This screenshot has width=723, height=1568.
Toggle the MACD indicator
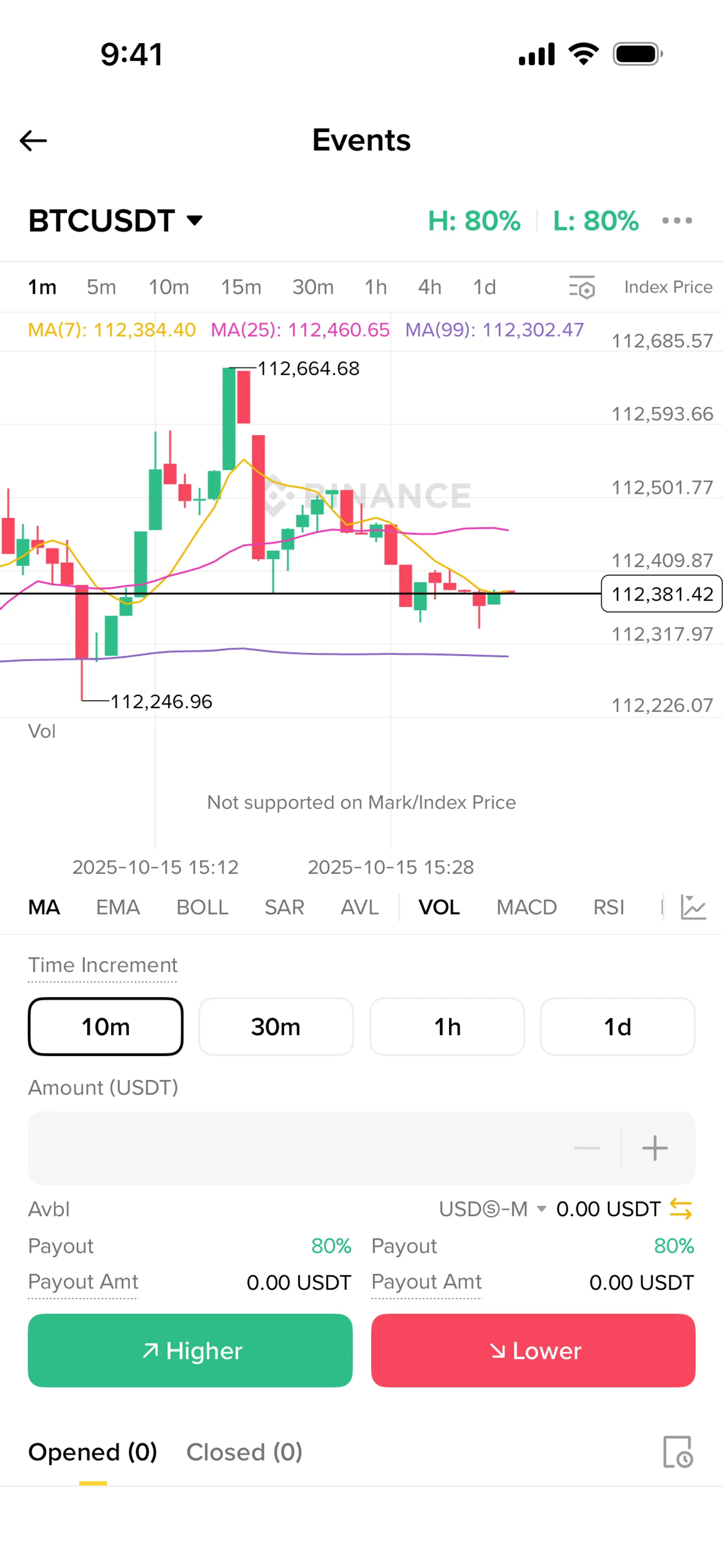tap(526, 907)
